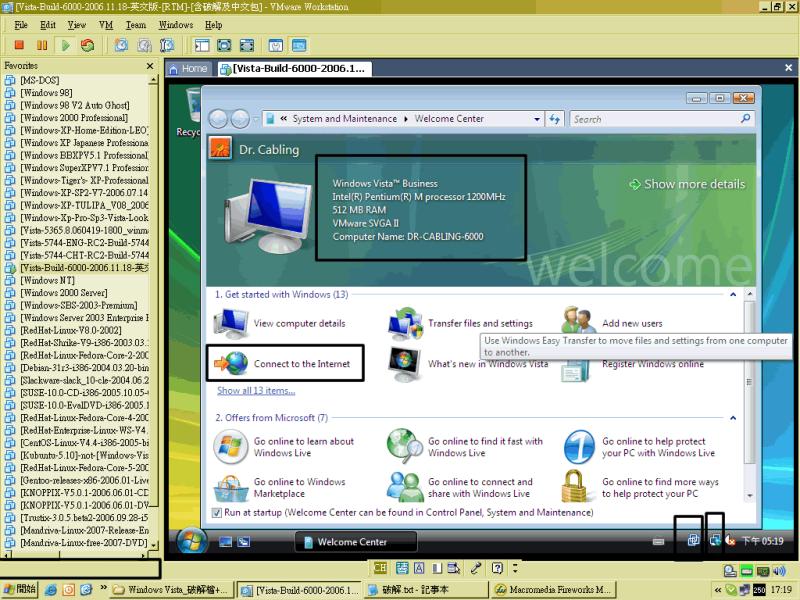The width and height of the screenshot is (800, 600).
Task: Reset the virtual machine using the reset icon
Action: 88,45
